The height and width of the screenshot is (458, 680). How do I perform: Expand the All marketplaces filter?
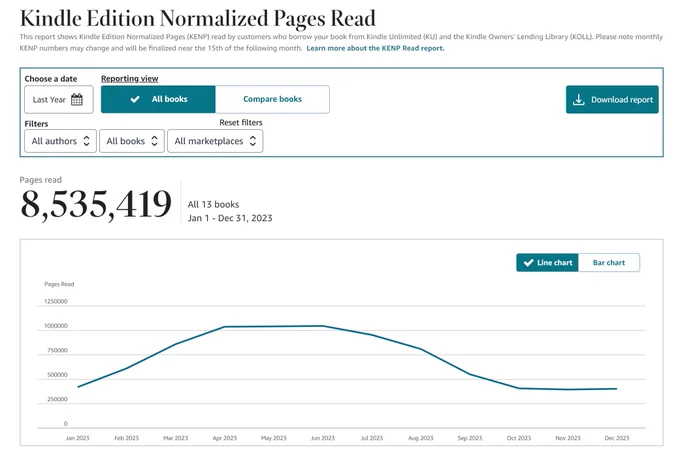click(215, 141)
